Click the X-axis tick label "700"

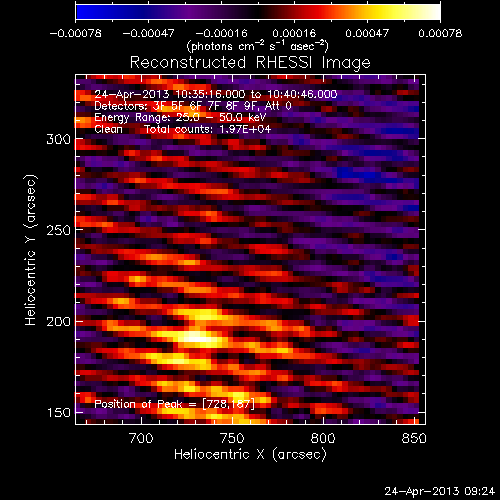pyautogui.click(x=141, y=438)
